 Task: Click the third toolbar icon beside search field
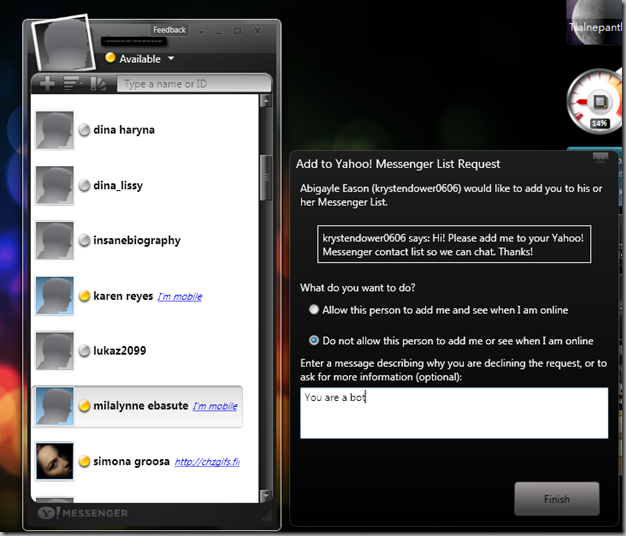coord(98,83)
